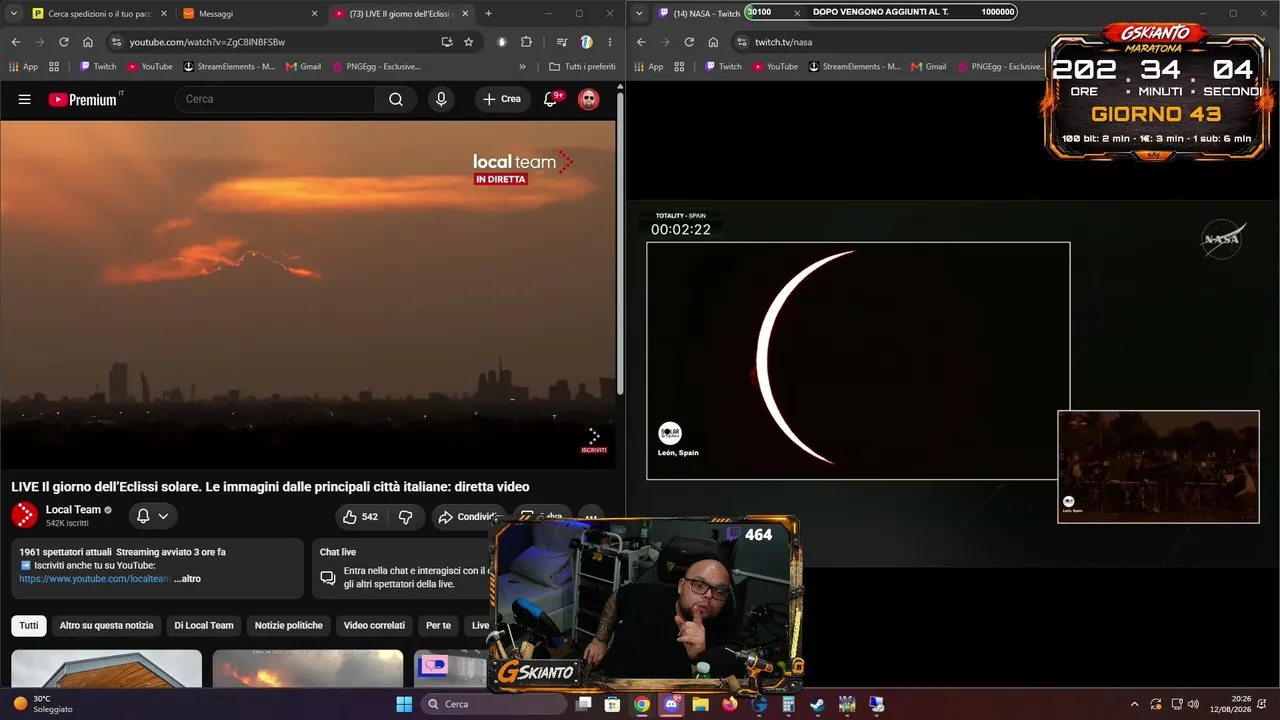Open Twitch bookmark in left browser bar
Viewport: 1280px width, 720px height.
point(98,67)
